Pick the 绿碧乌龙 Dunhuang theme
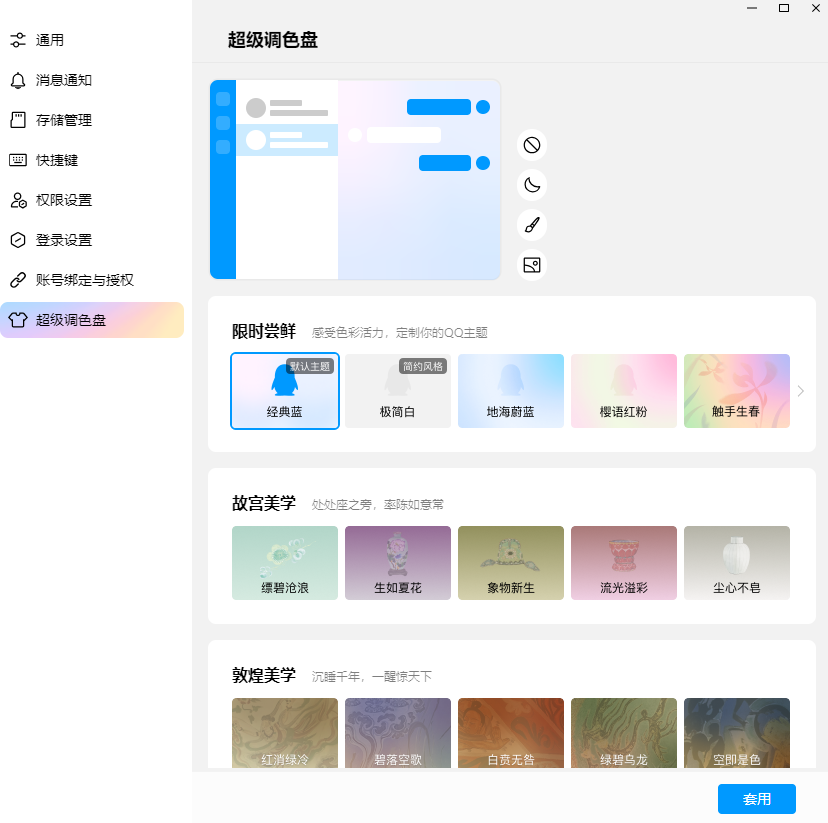Viewport: 828px width, 823px height. (624, 733)
